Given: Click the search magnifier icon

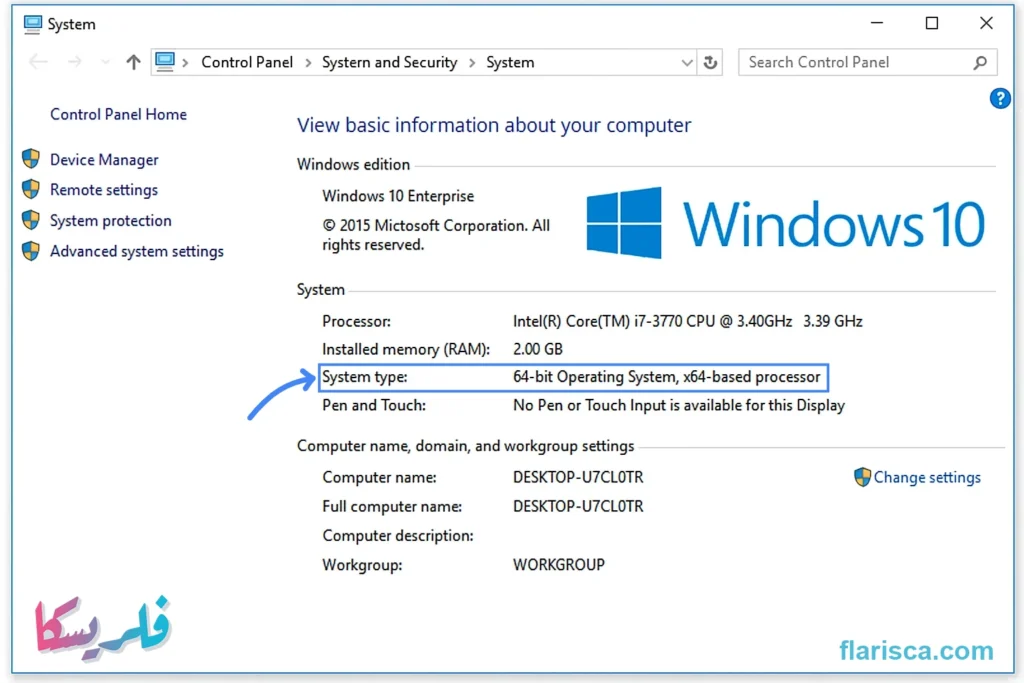Looking at the screenshot, I should 980,63.
